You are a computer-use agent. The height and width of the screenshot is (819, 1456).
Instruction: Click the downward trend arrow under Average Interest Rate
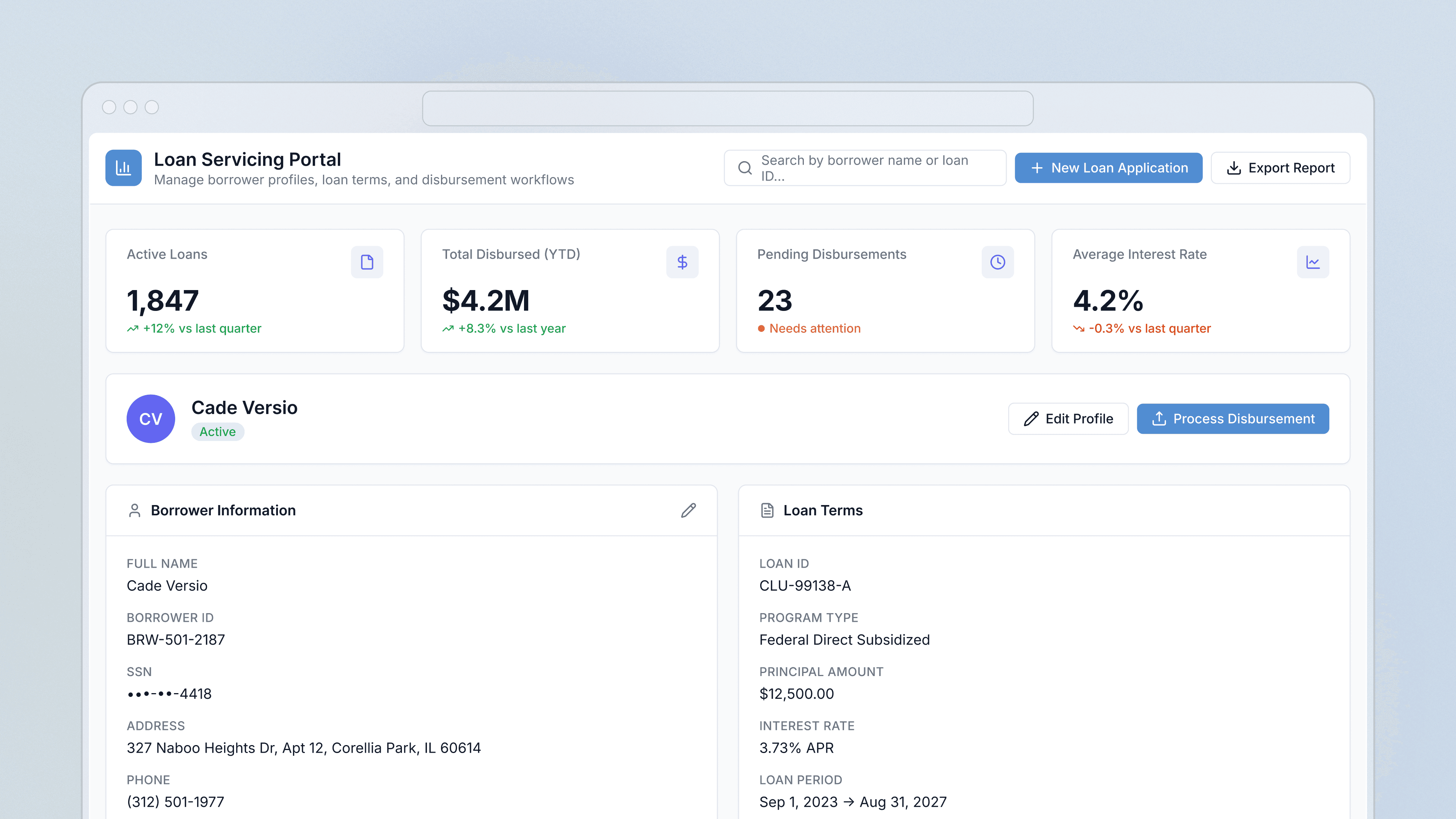tap(1078, 329)
